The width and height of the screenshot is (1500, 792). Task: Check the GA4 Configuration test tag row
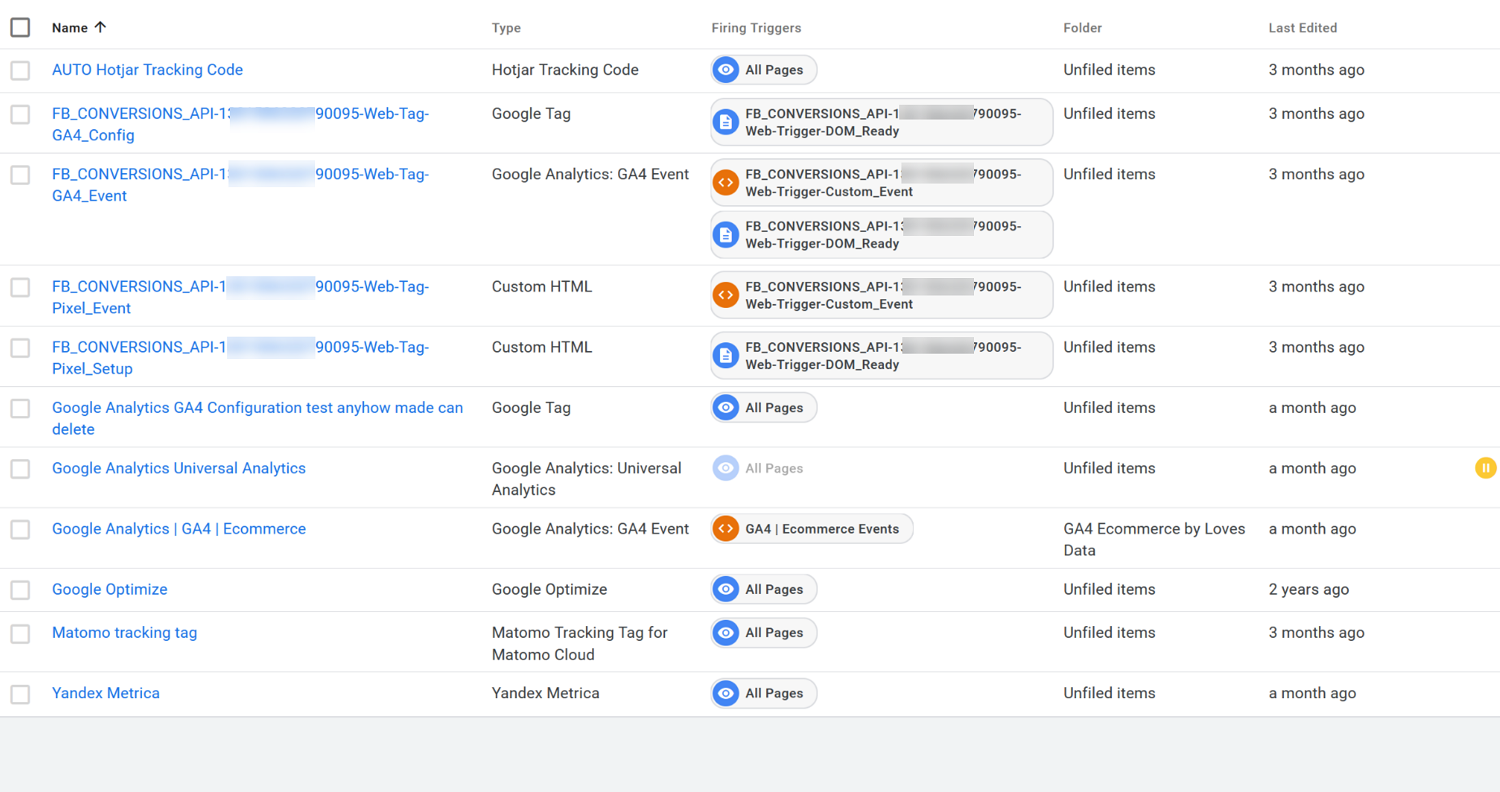pos(20,408)
